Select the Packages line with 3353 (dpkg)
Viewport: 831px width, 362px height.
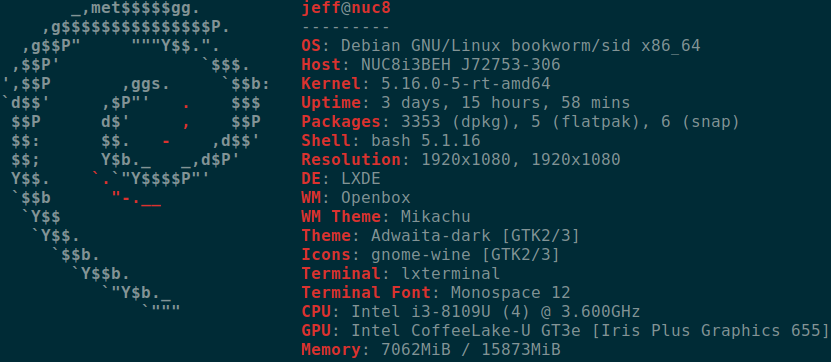[x=520, y=122]
